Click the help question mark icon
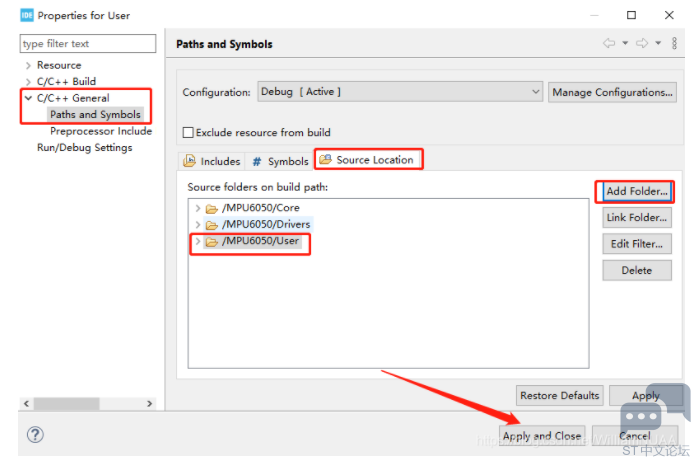Image resolution: width=699 pixels, height=466 pixels. point(35,435)
